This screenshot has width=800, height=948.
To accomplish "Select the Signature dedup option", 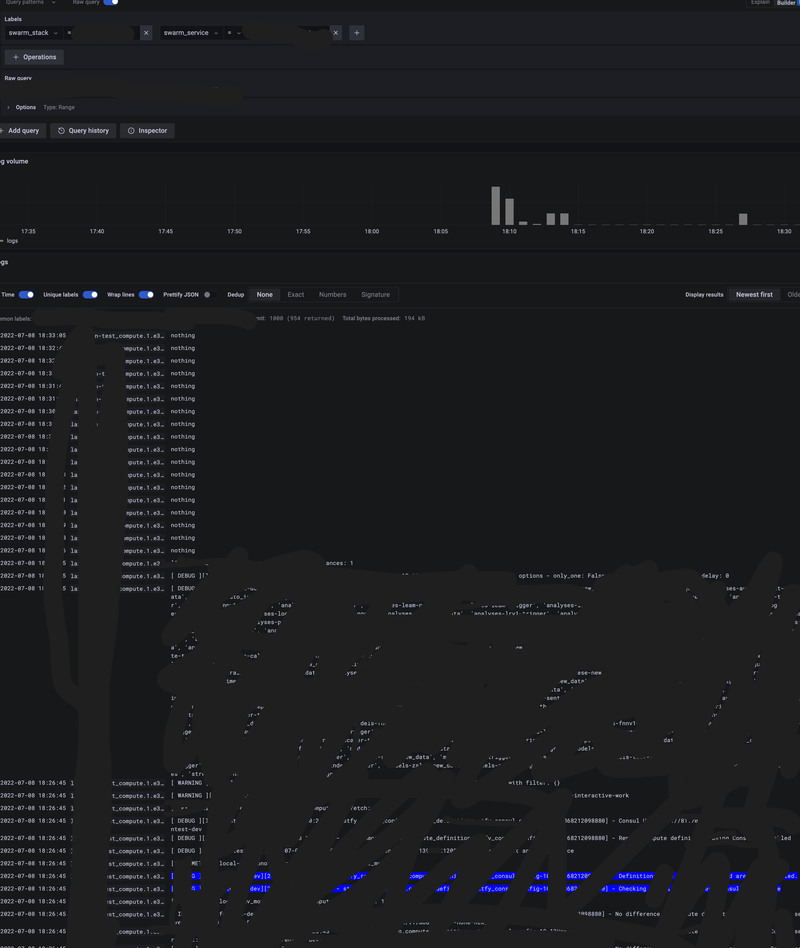I will pyautogui.click(x=376, y=294).
